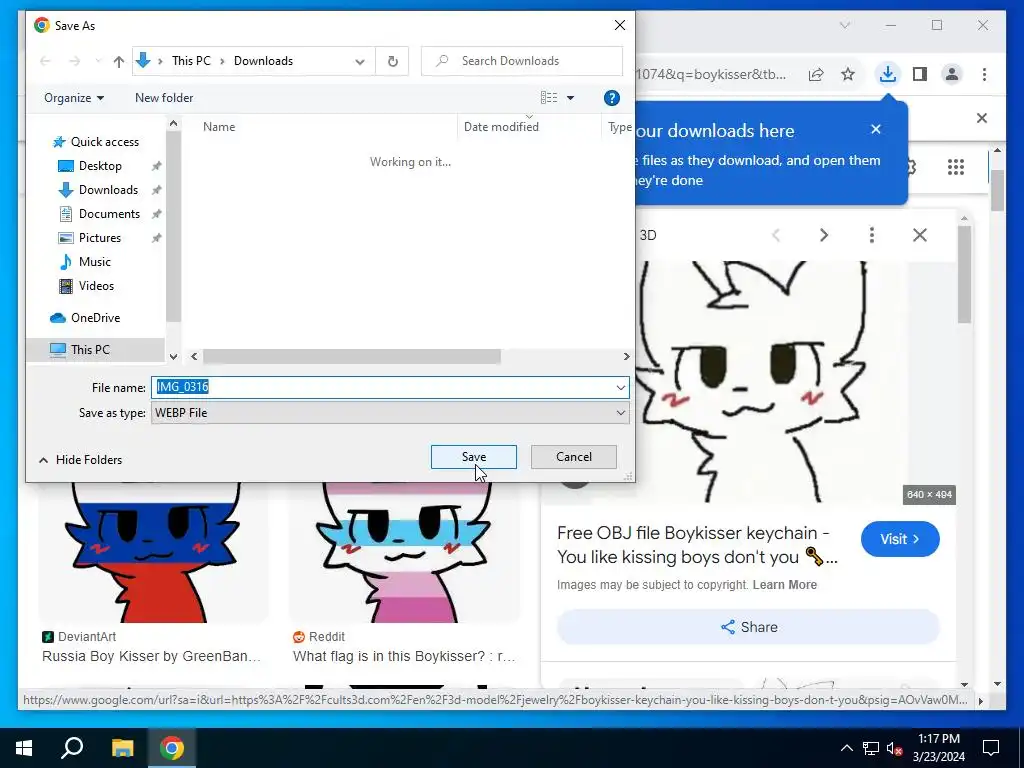
Task: Click the Back arrow in Save As
Action: click(x=45, y=61)
